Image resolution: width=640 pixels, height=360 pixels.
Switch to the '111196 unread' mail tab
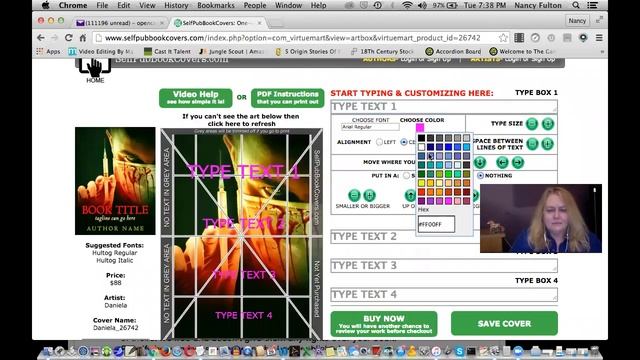(120, 23)
